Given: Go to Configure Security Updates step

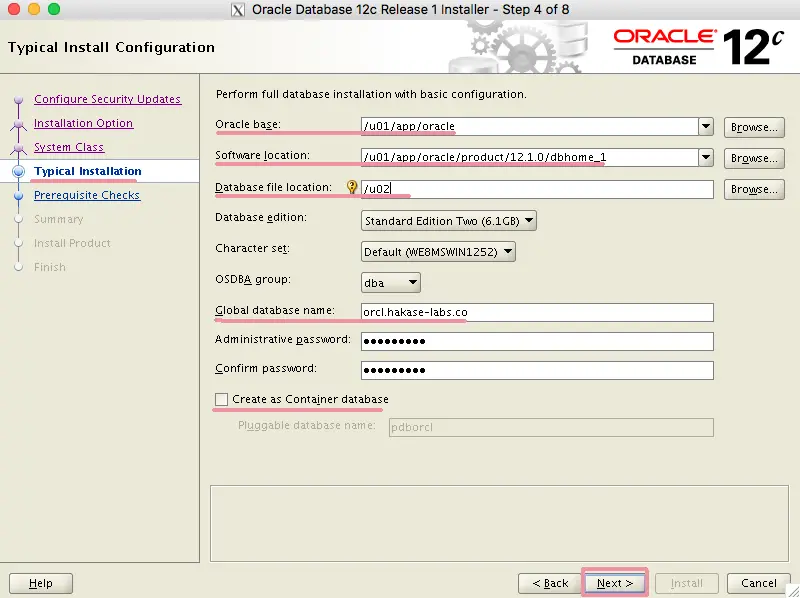Looking at the screenshot, I should point(108,99).
